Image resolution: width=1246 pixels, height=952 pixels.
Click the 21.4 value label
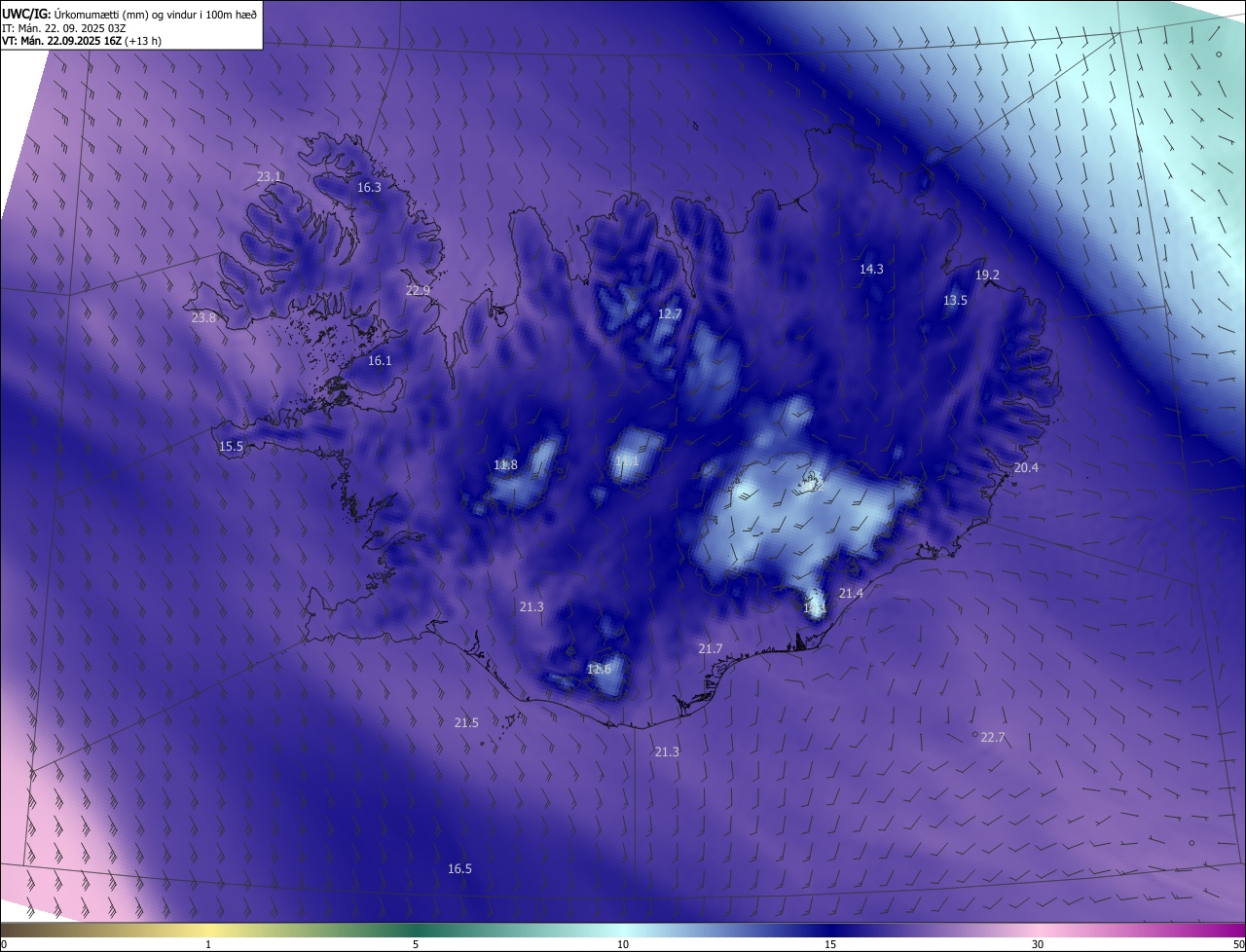point(851,594)
